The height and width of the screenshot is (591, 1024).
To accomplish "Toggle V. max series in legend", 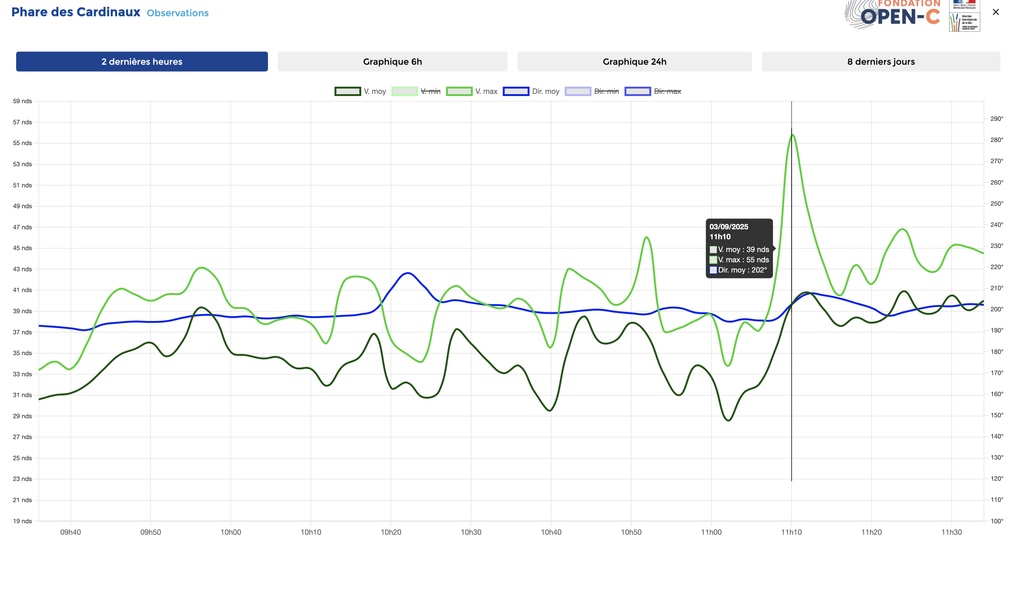I will [472, 91].
